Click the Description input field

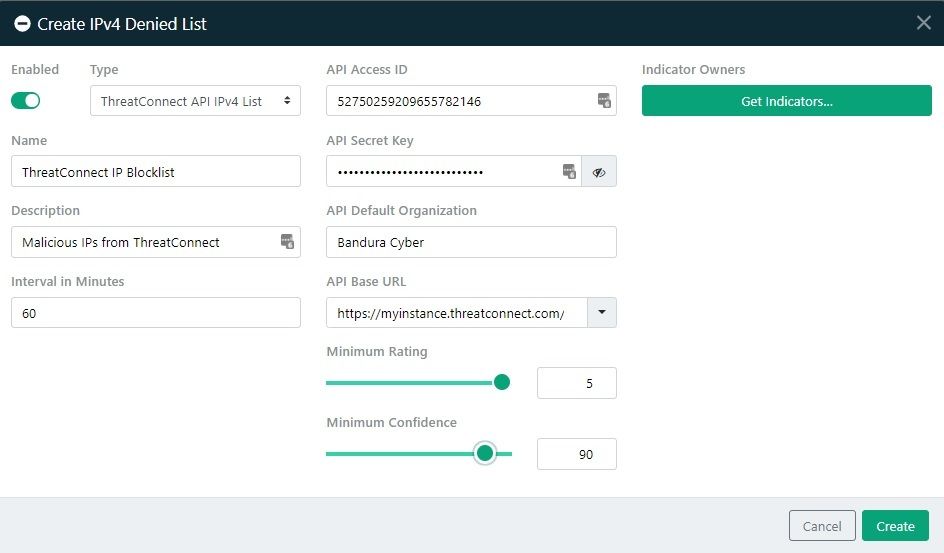[x=155, y=242]
